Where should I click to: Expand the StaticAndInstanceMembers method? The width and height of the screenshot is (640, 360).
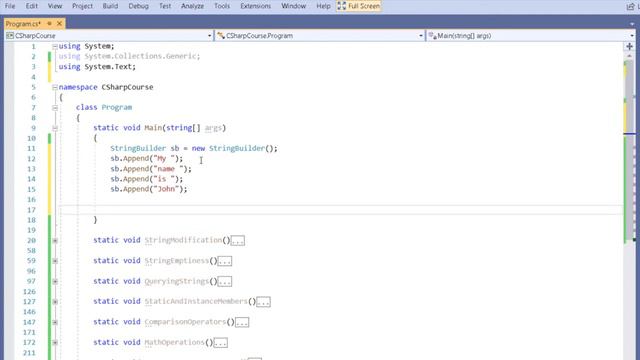pos(55,302)
